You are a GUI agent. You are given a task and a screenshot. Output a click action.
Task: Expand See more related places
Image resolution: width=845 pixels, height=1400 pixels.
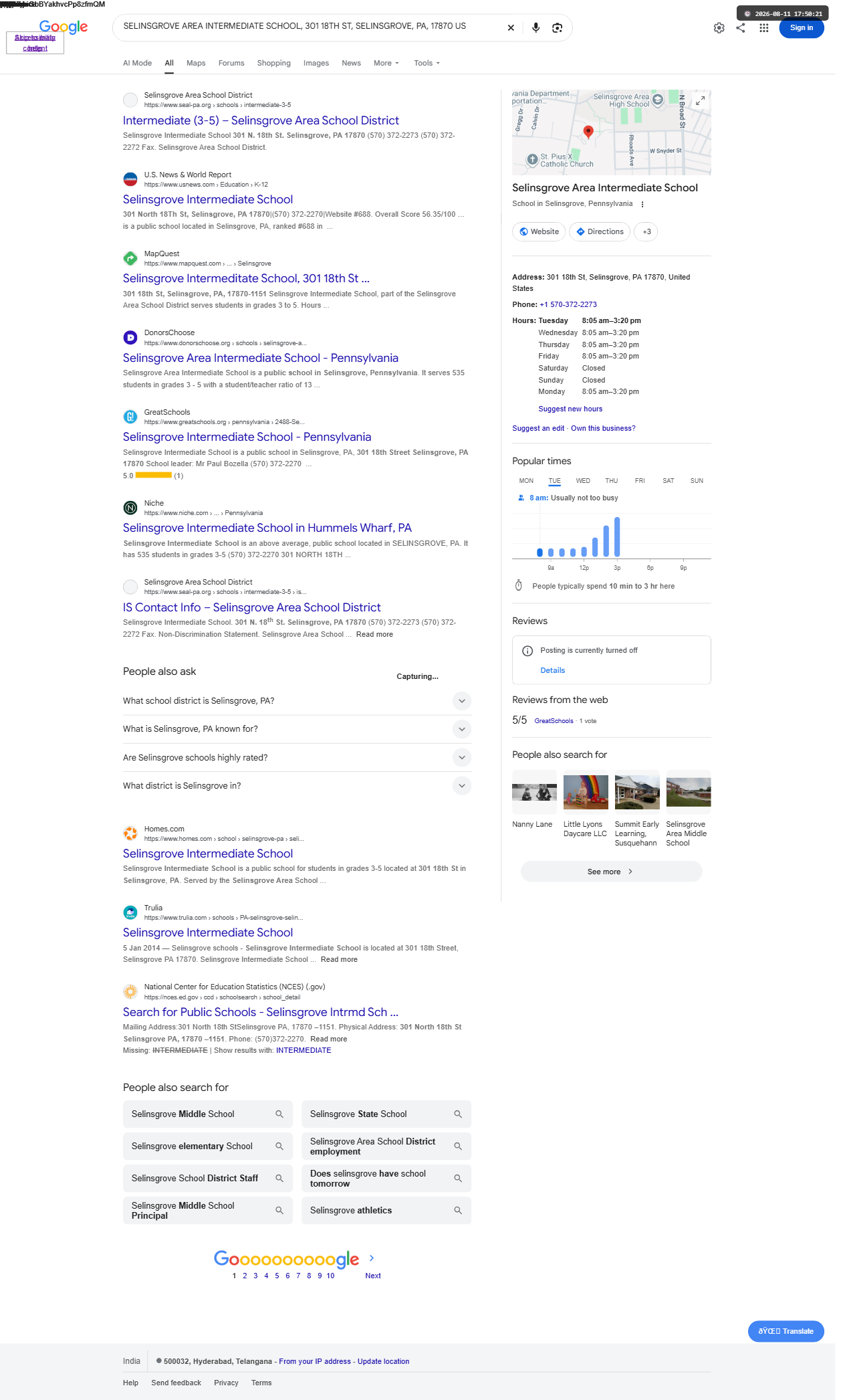[611, 872]
